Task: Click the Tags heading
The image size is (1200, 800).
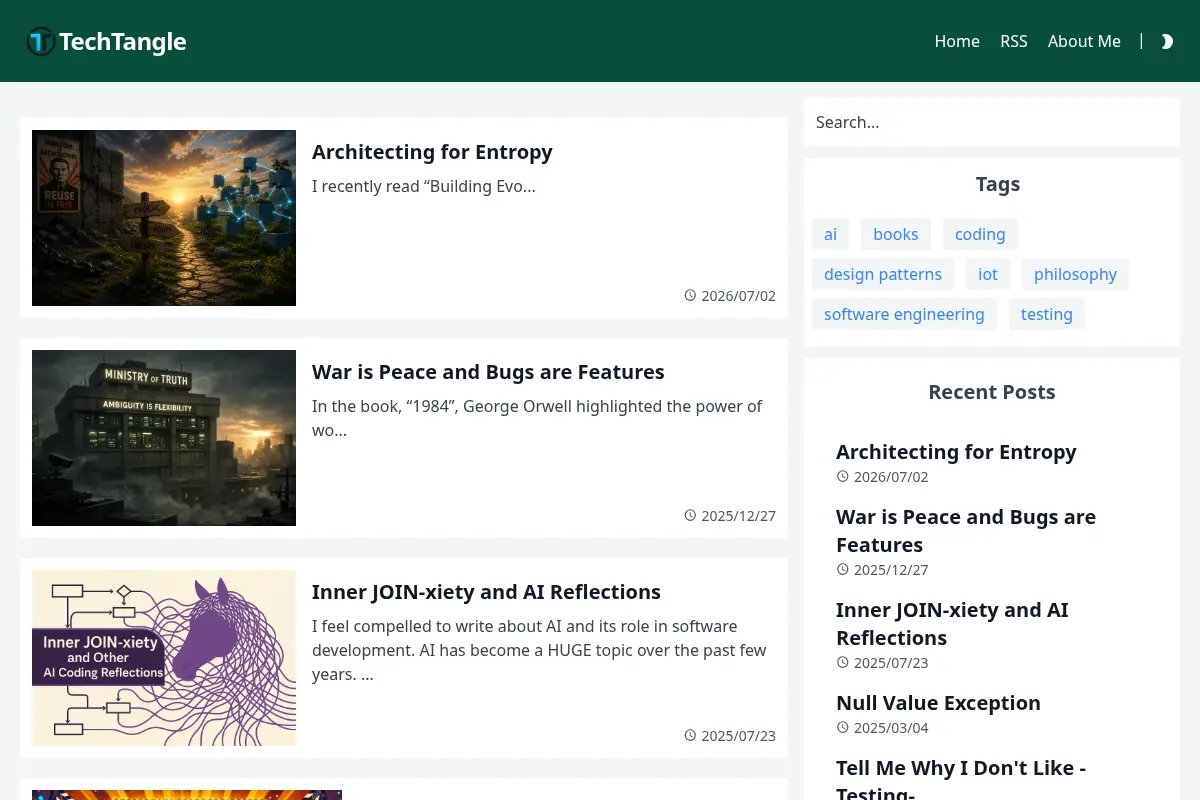Action: coord(998,184)
